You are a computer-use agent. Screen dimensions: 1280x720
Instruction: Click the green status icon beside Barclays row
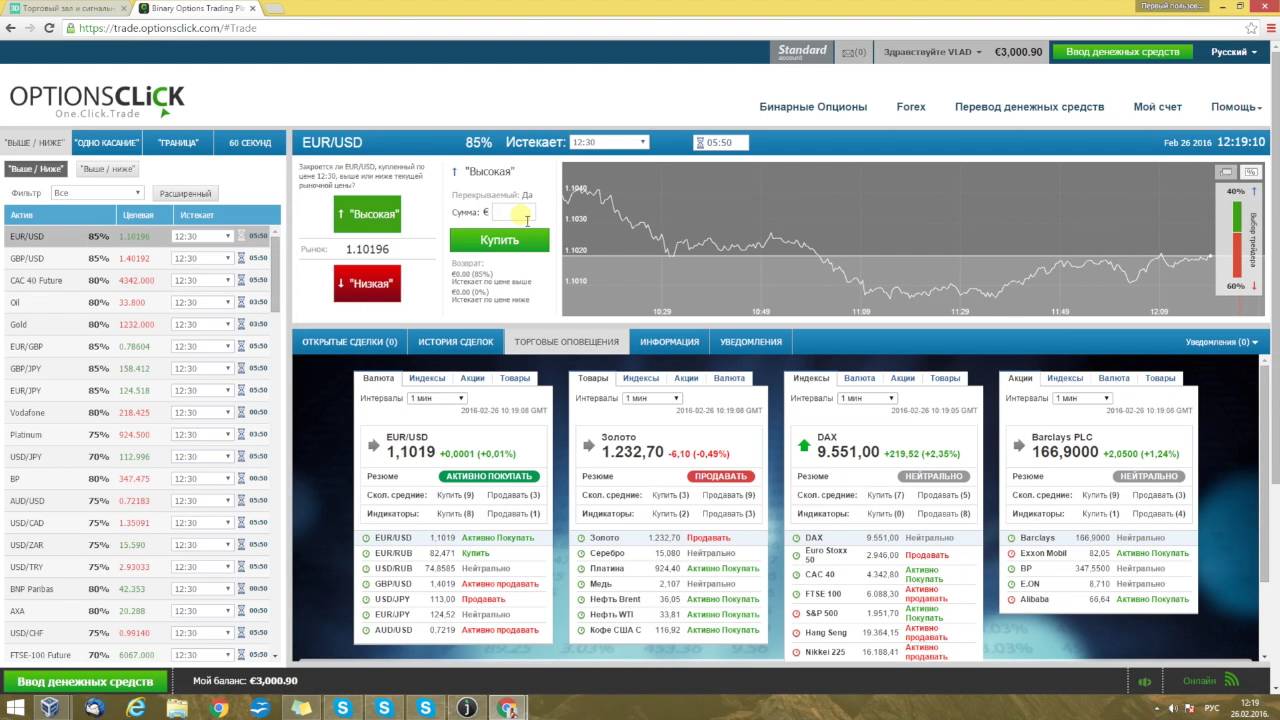pyautogui.click(x=1010, y=538)
